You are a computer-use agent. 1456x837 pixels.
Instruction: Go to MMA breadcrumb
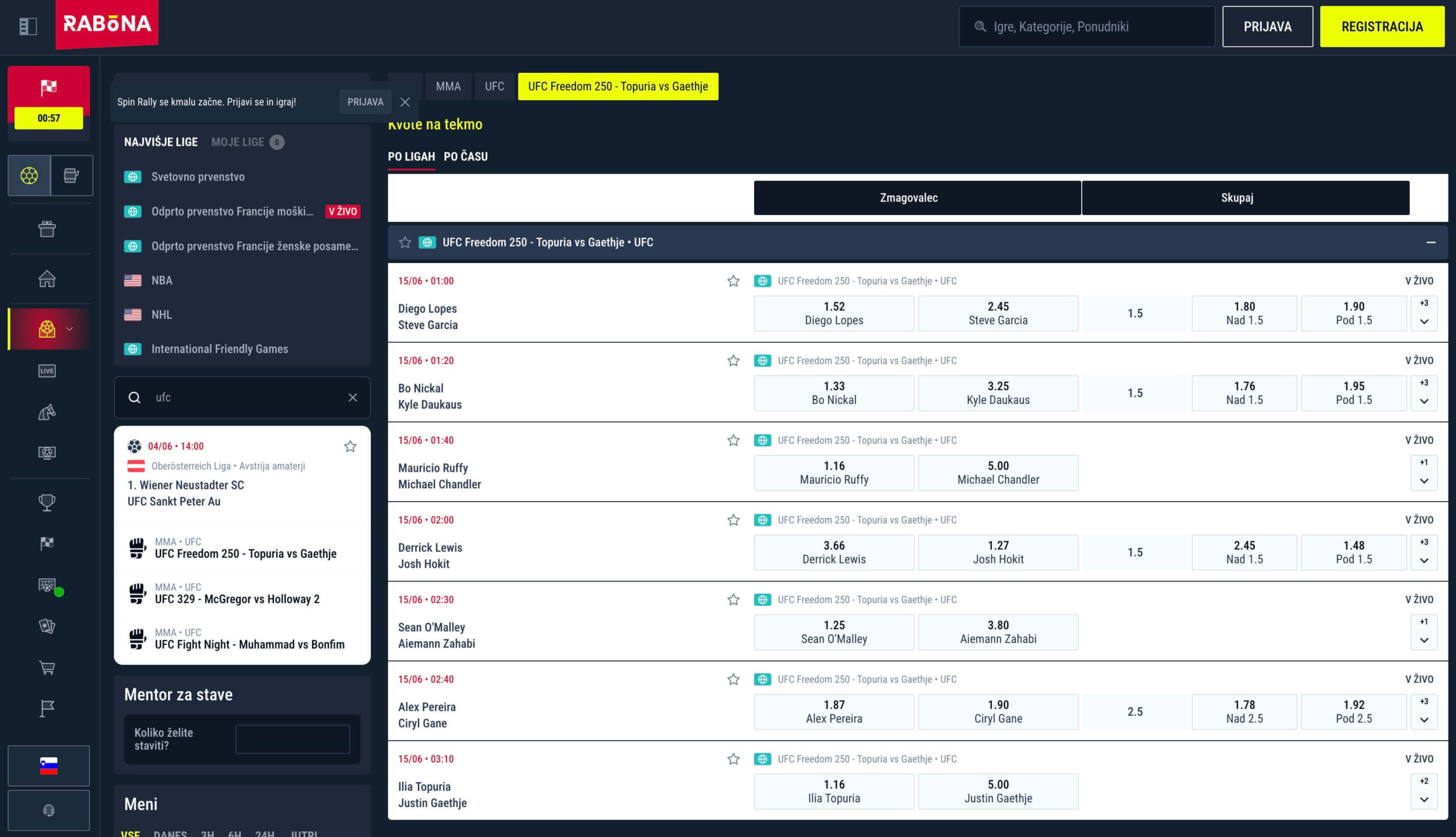point(448,87)
